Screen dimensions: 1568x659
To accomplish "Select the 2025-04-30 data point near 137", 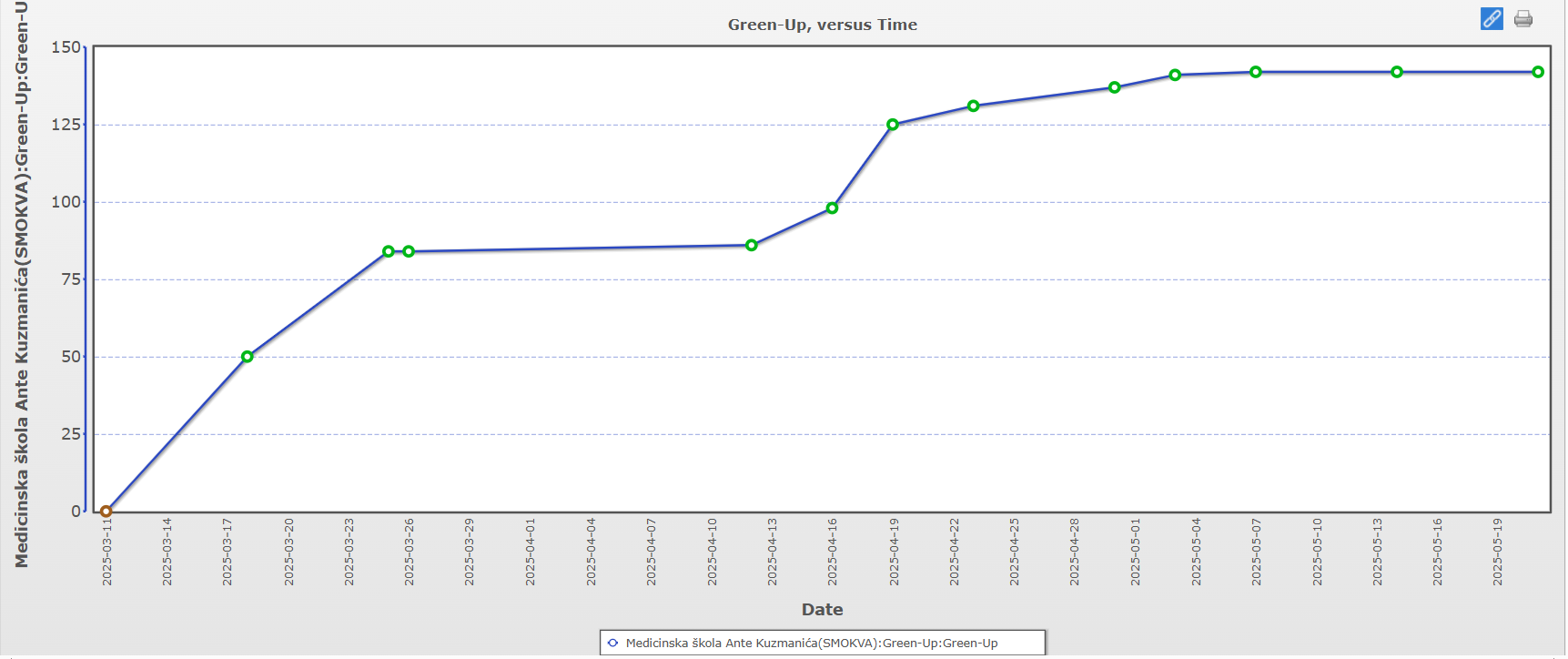I will point(1115,87).
